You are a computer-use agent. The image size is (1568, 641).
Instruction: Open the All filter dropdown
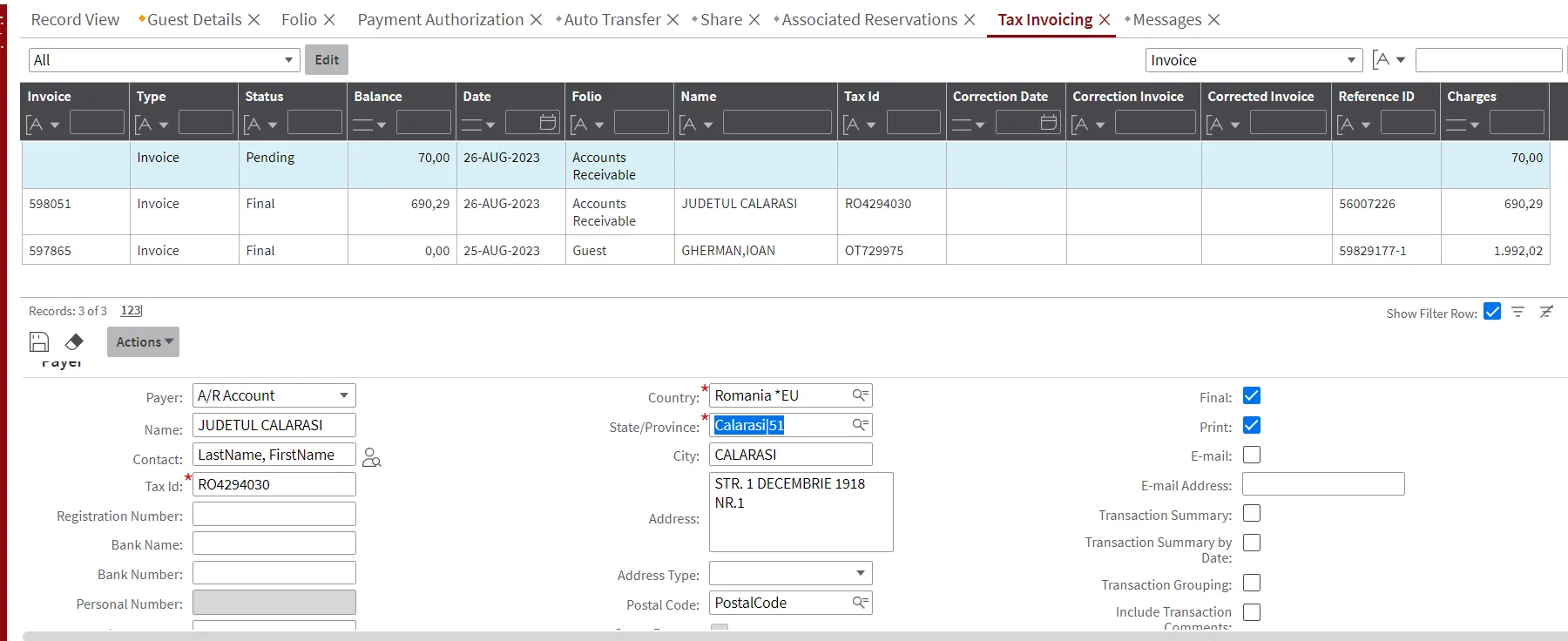click(165, 60)
